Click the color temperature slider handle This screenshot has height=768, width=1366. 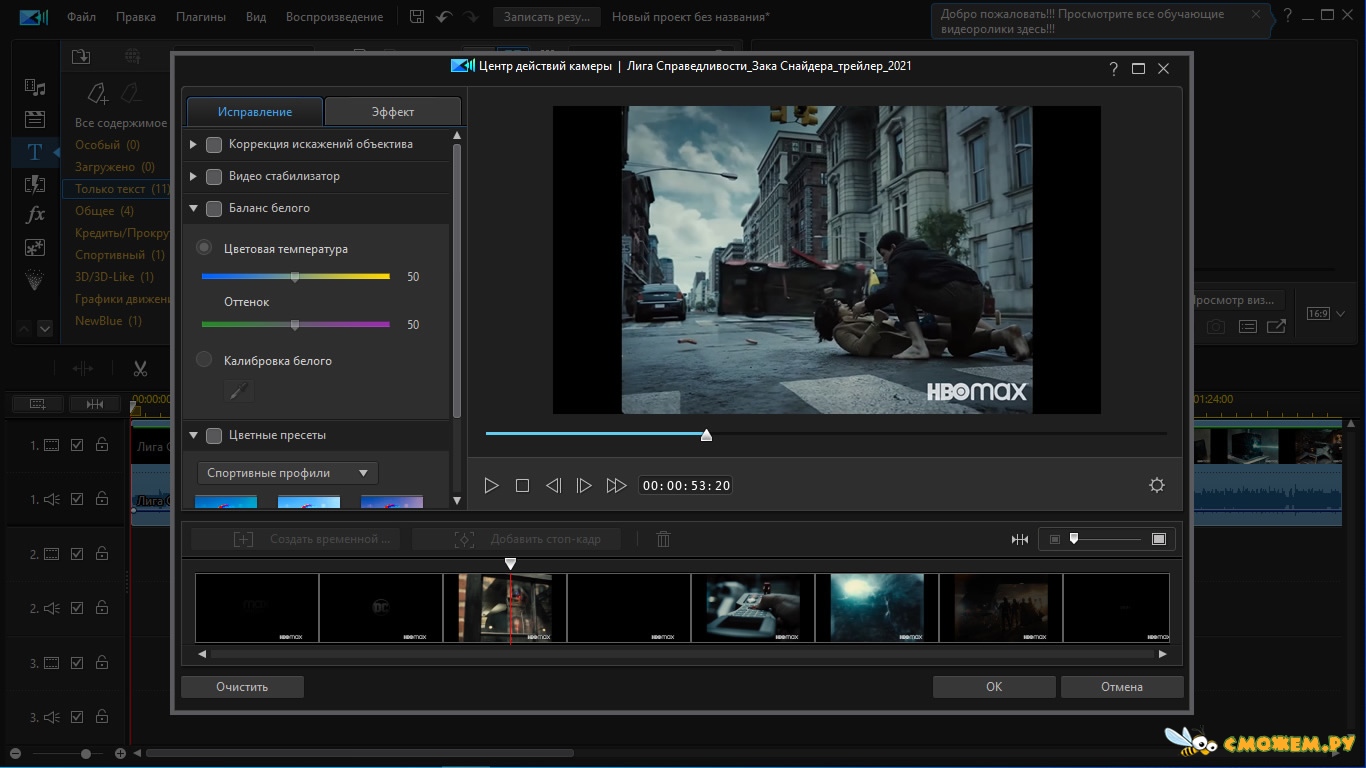click(295, 277)
